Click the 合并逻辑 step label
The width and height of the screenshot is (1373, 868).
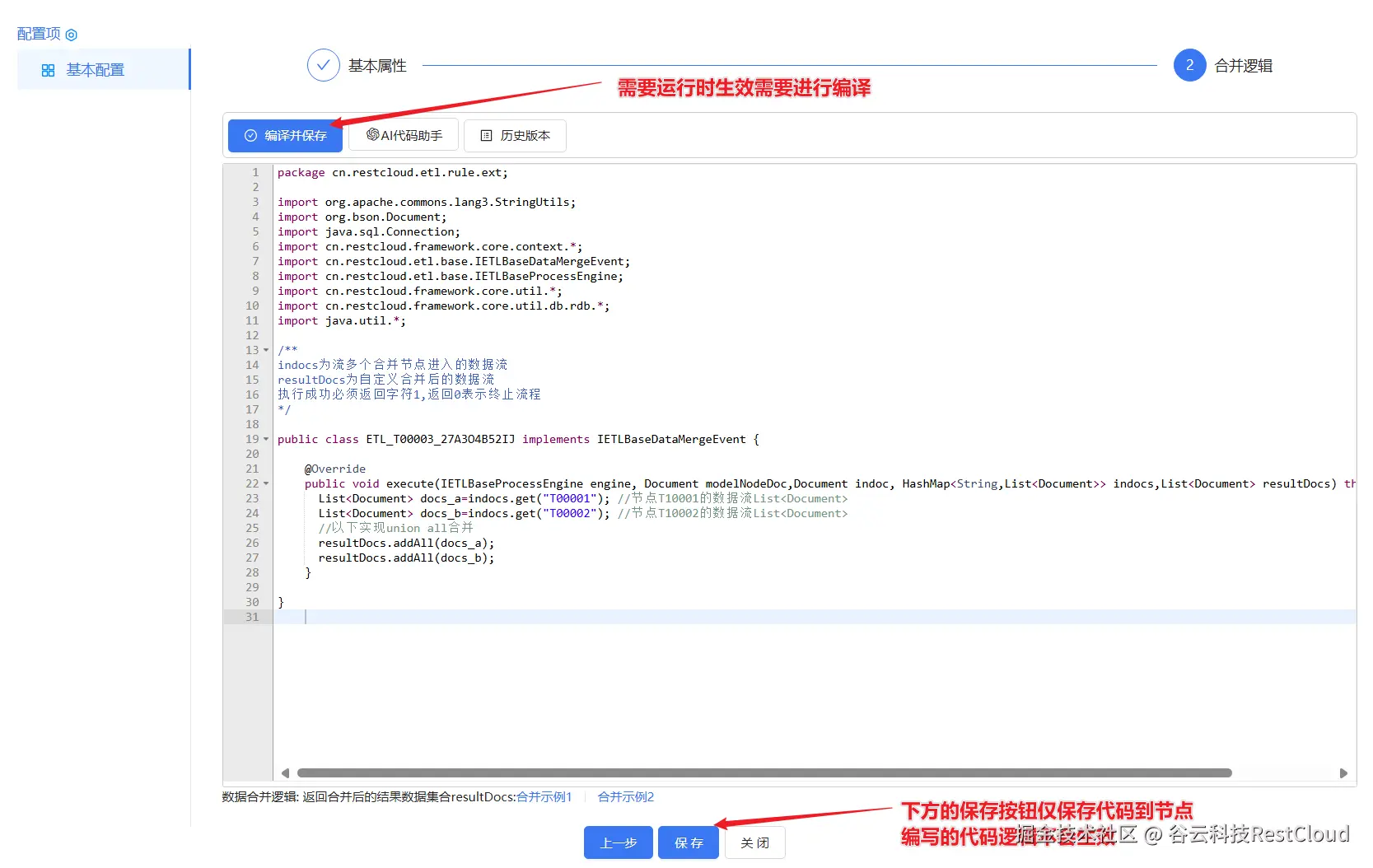click(1244, 66)
